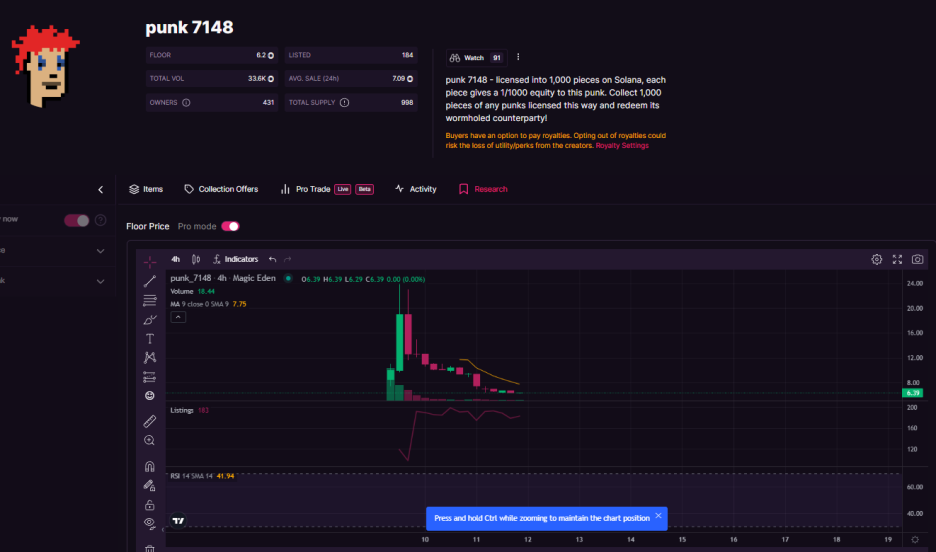Select the Text annotation tool
Screen dimensions: 936x552
(x=150, y=339)
